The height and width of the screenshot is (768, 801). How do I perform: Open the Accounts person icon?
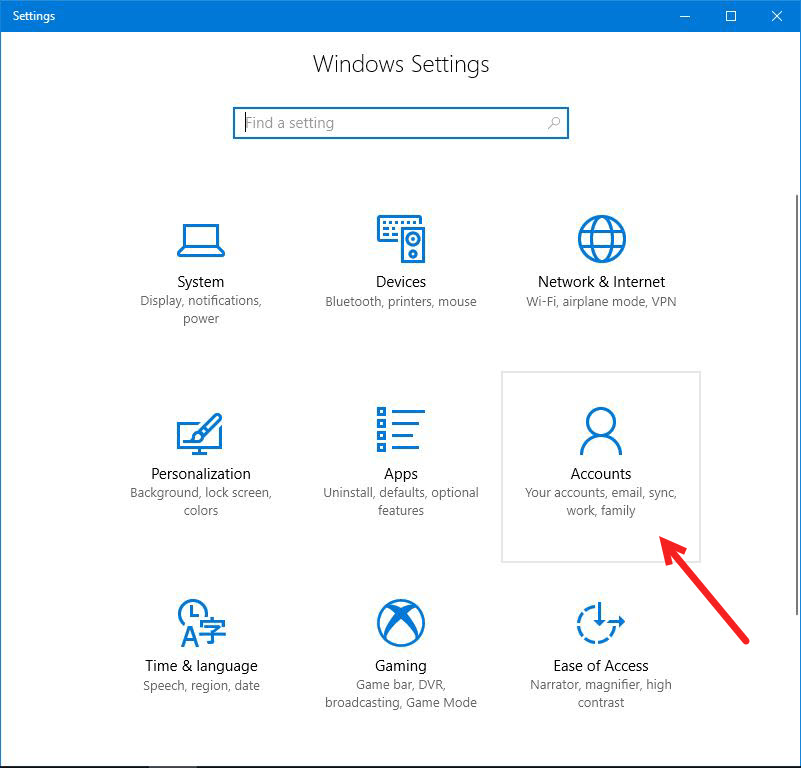pos(601,431)
